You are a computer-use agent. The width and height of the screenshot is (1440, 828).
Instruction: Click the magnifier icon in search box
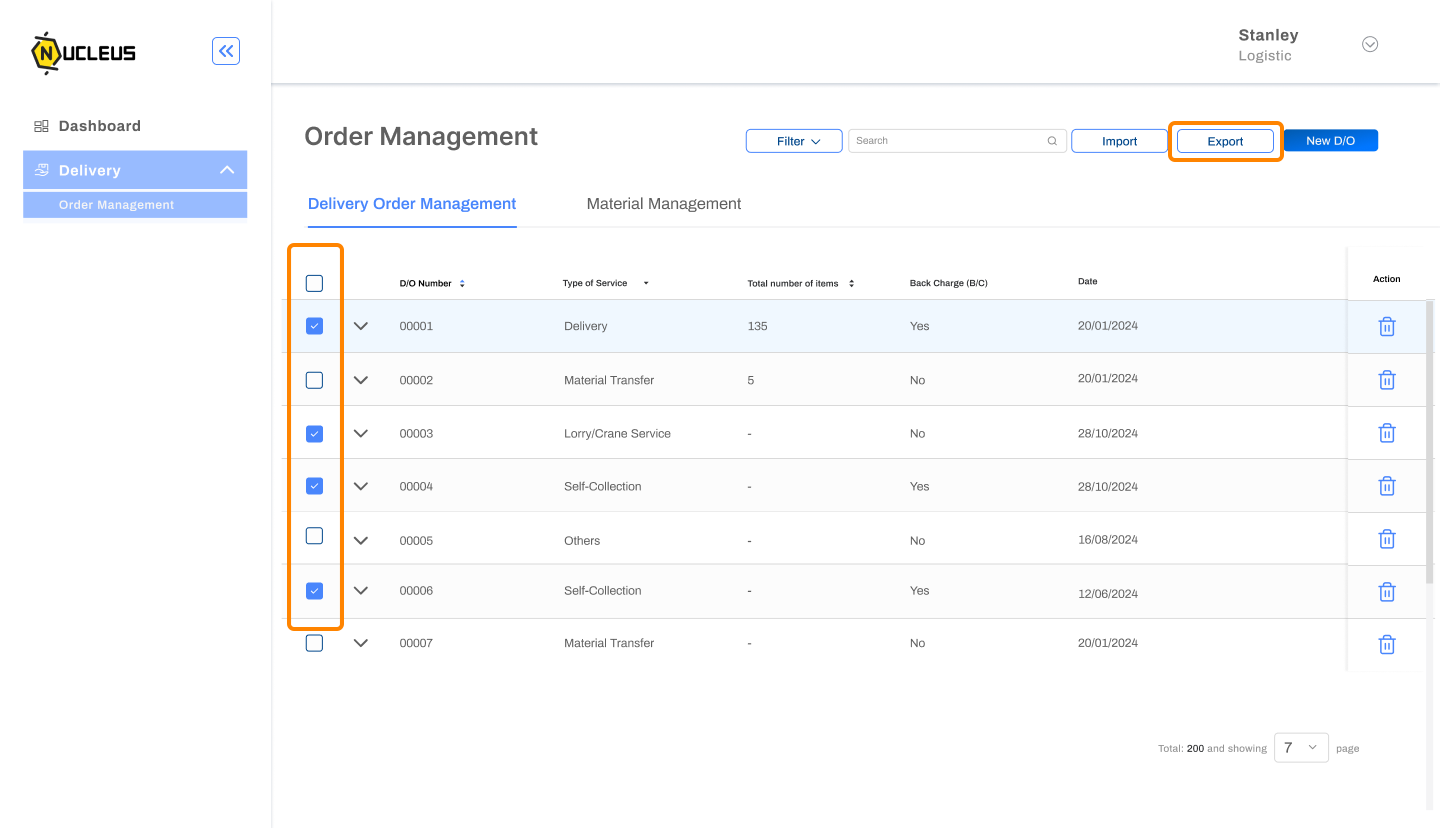coord(1052,141)
